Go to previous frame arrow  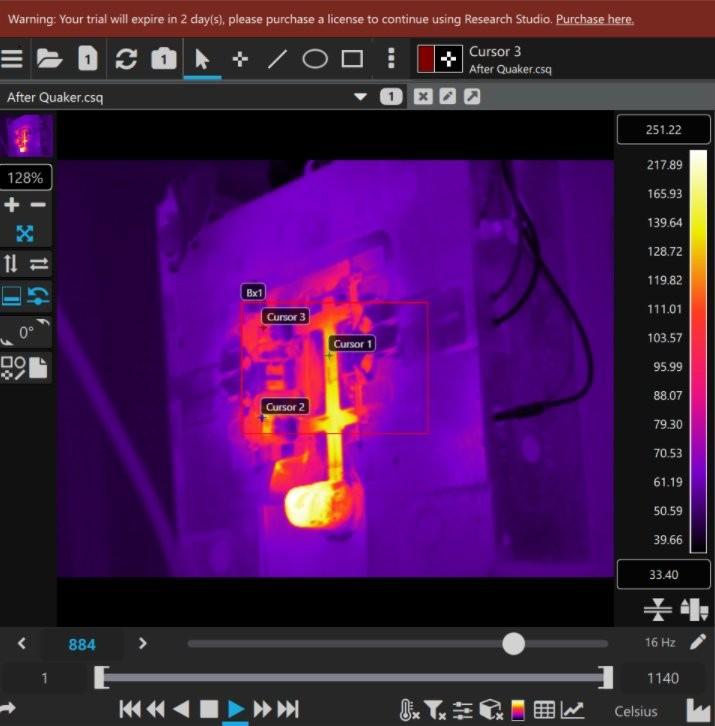click(x=21, y=643)
